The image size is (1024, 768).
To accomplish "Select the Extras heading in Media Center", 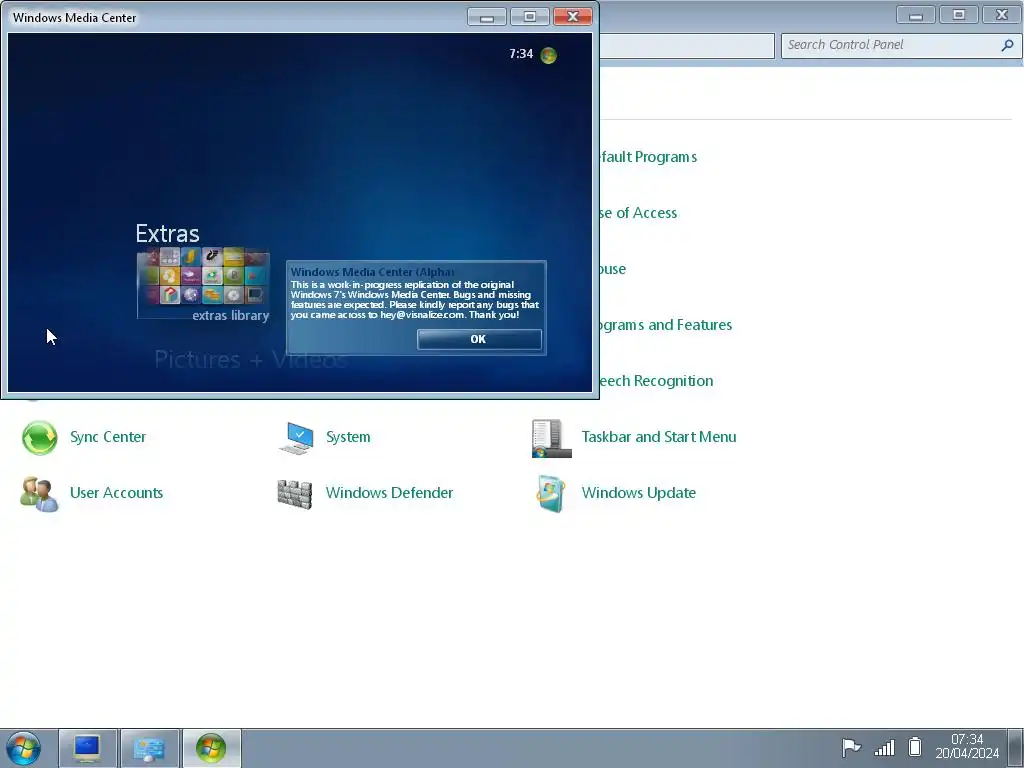I will pos(167,233).
